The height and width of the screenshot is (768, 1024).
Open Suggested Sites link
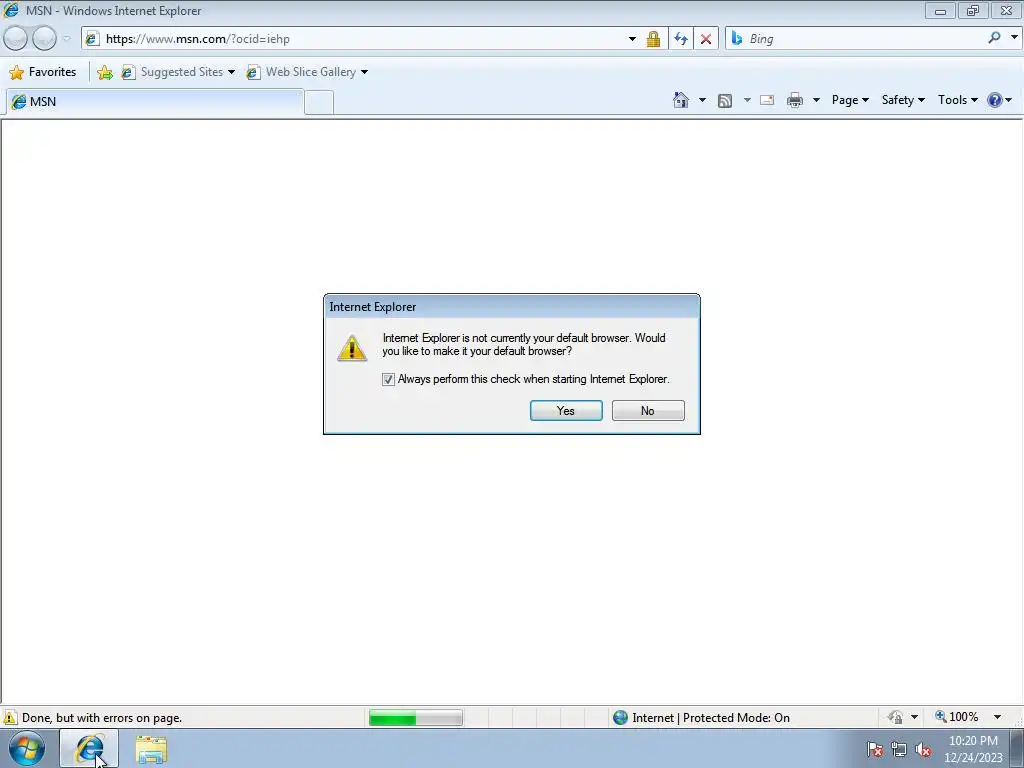click(x=178, y=72)
